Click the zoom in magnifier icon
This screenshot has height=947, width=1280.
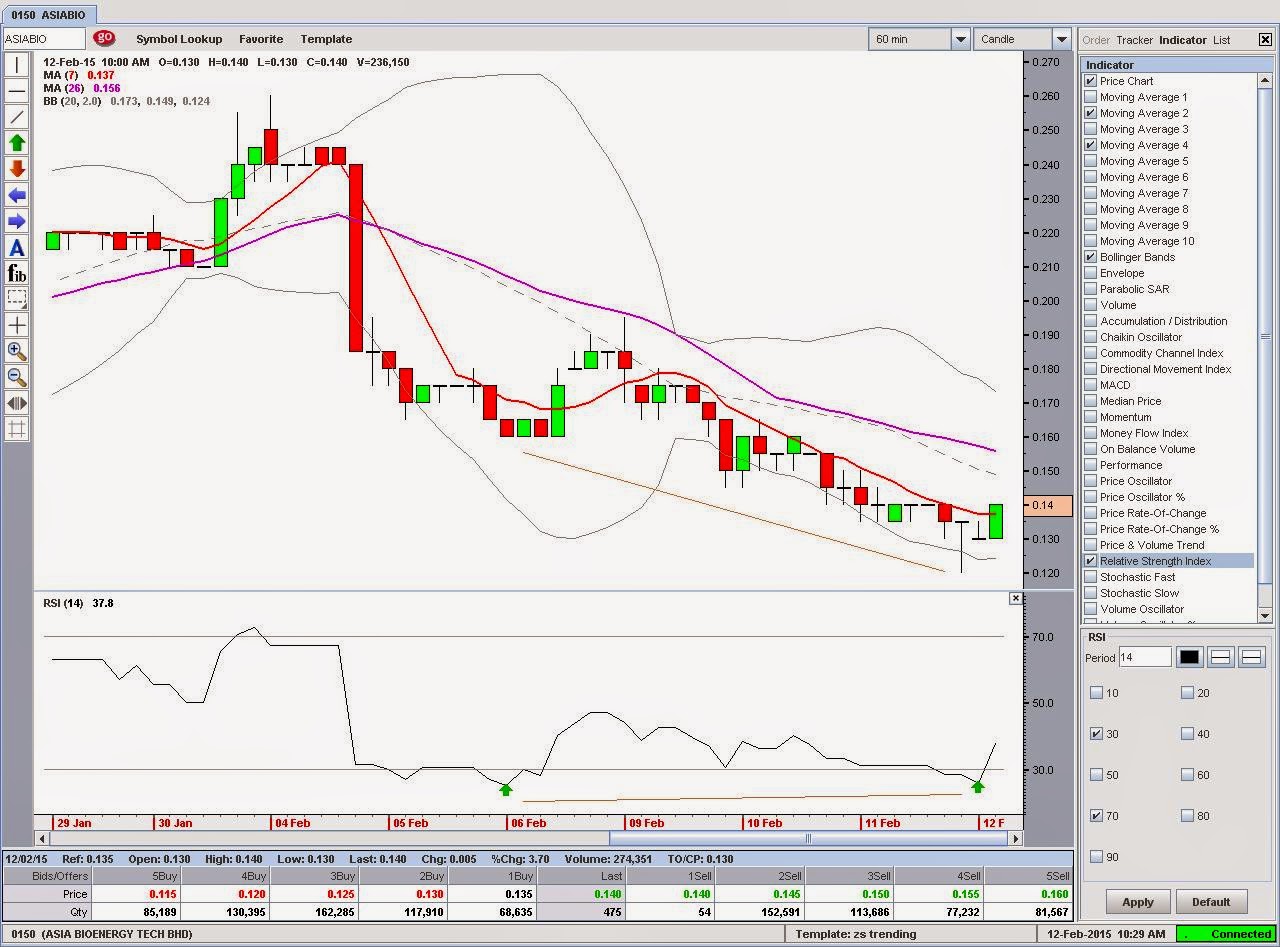point(17,351)
